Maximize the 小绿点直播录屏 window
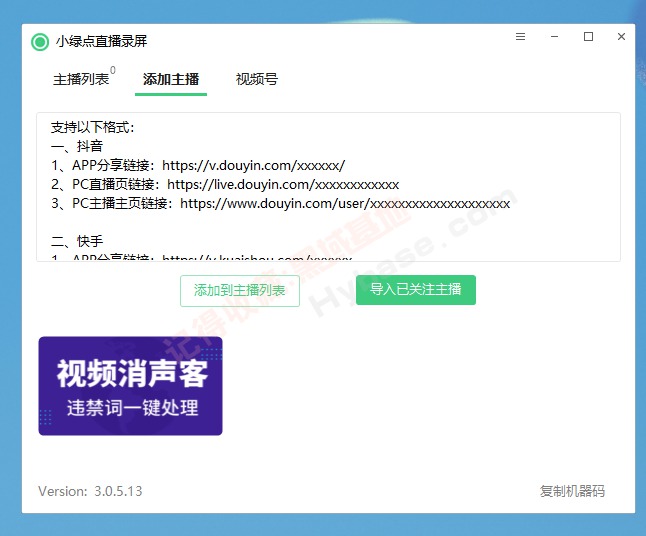646x536 pixels. 588,37
